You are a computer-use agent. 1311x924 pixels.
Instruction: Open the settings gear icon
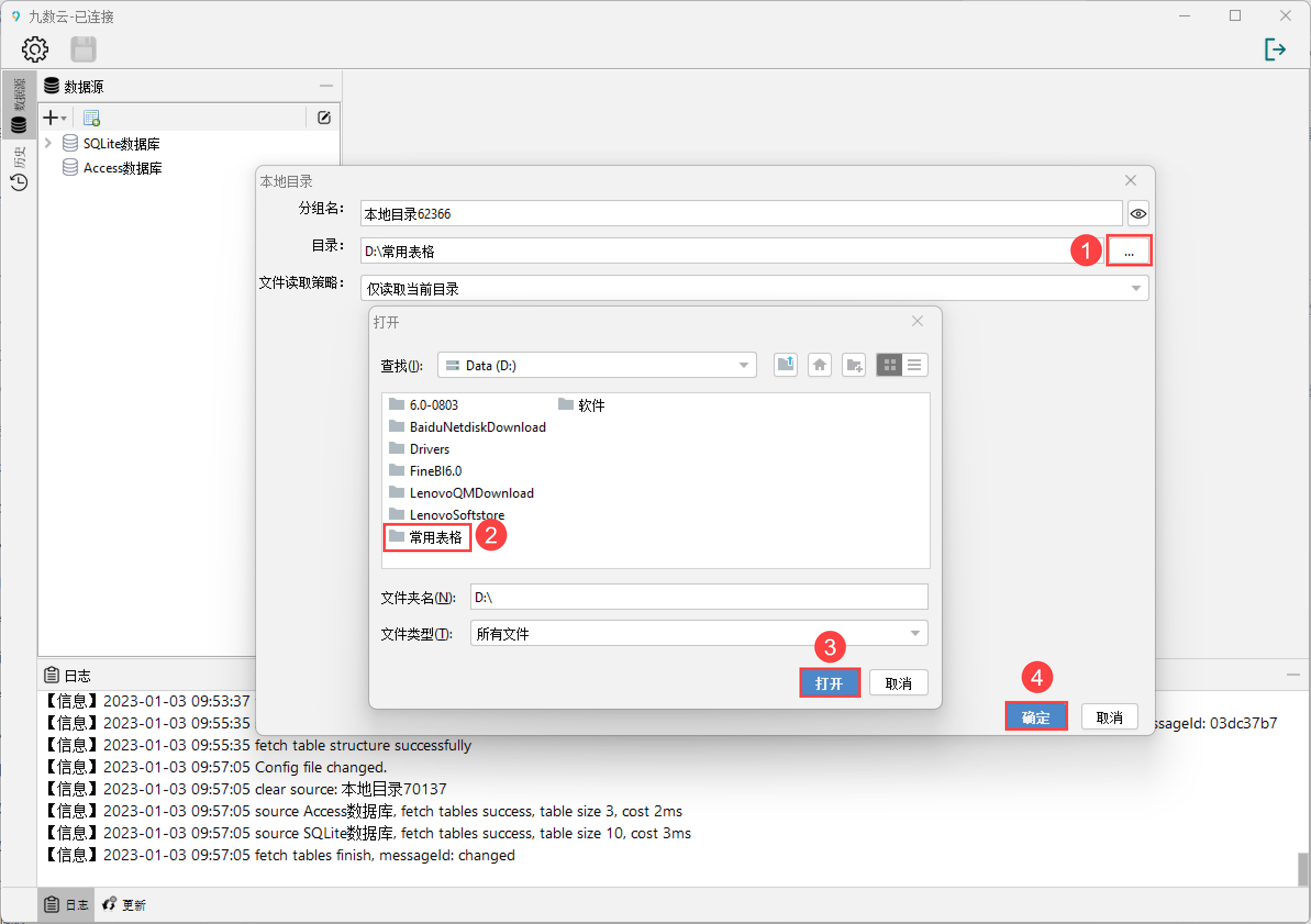click(x=35, y=49)
